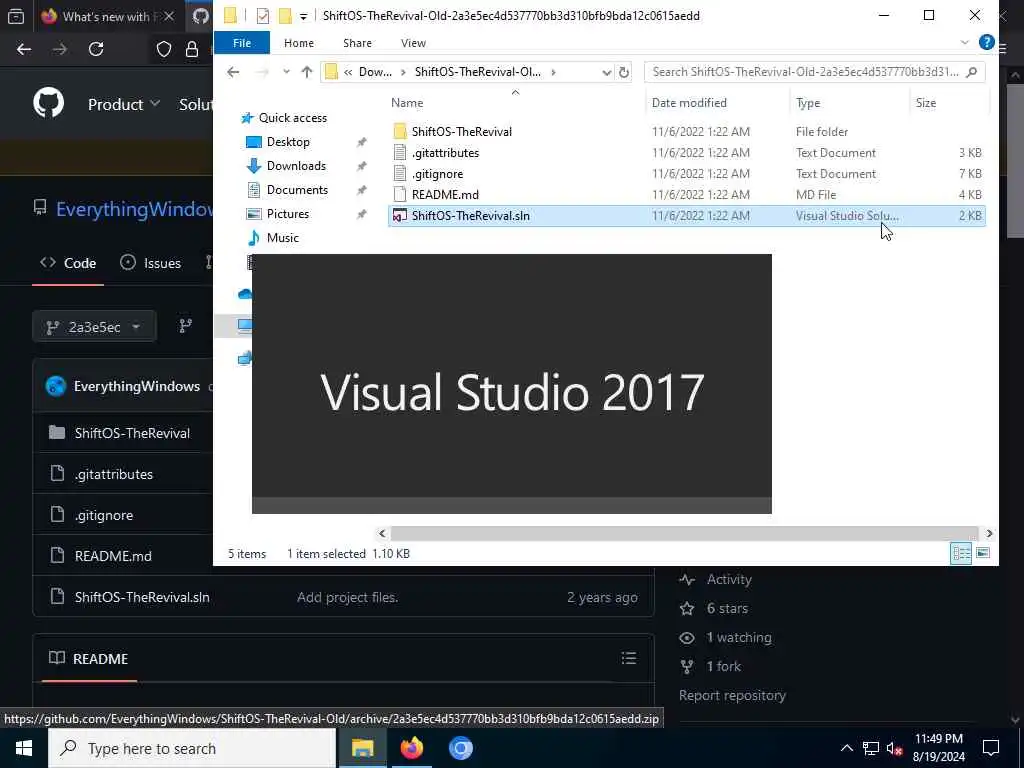Open the 2a3e5ec branch selector dropdown
The width and height of the screenshot is (1024, 768).
(94, 327)
